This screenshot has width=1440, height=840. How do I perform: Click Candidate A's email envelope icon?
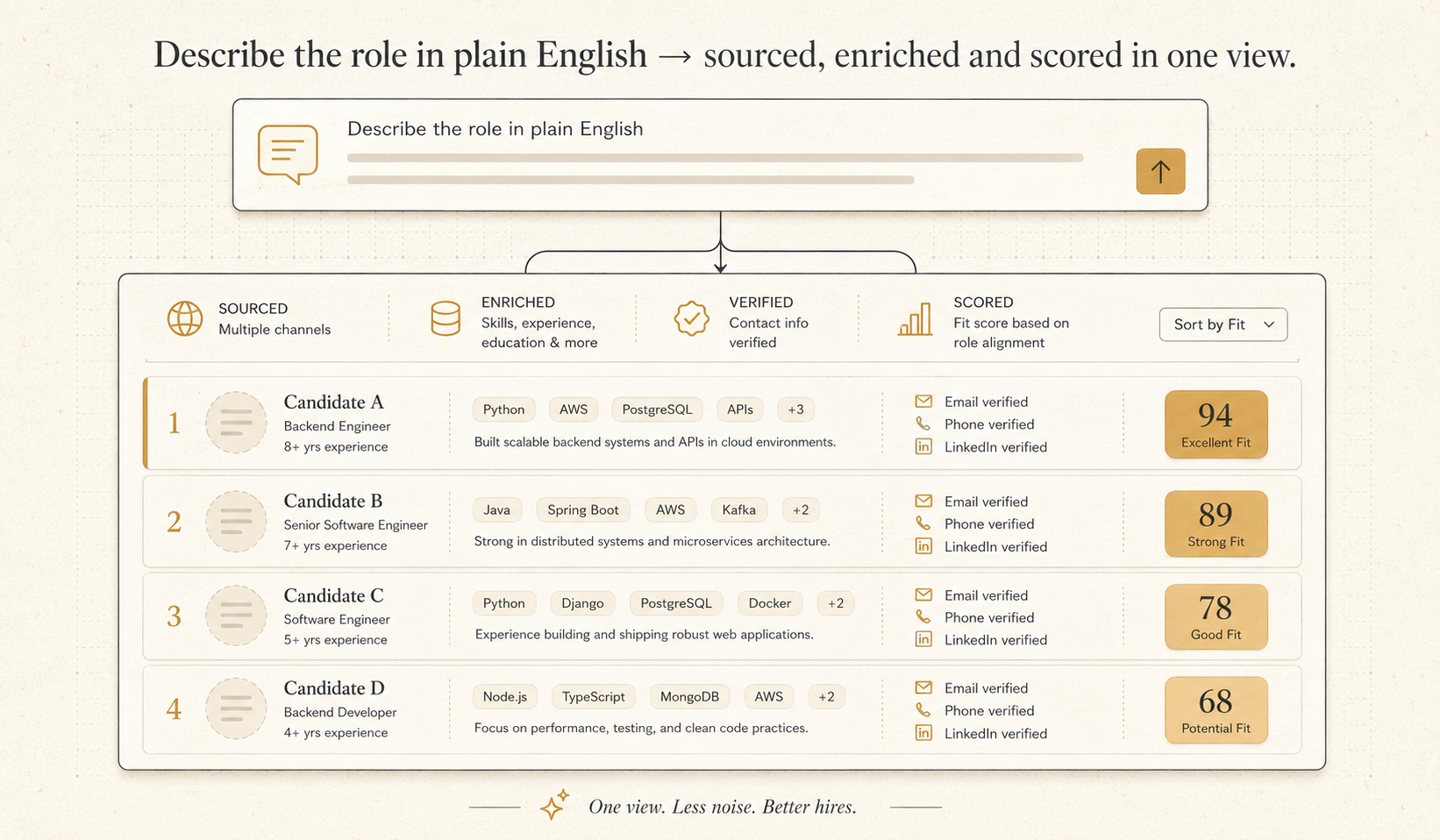(x=923, y=402)
